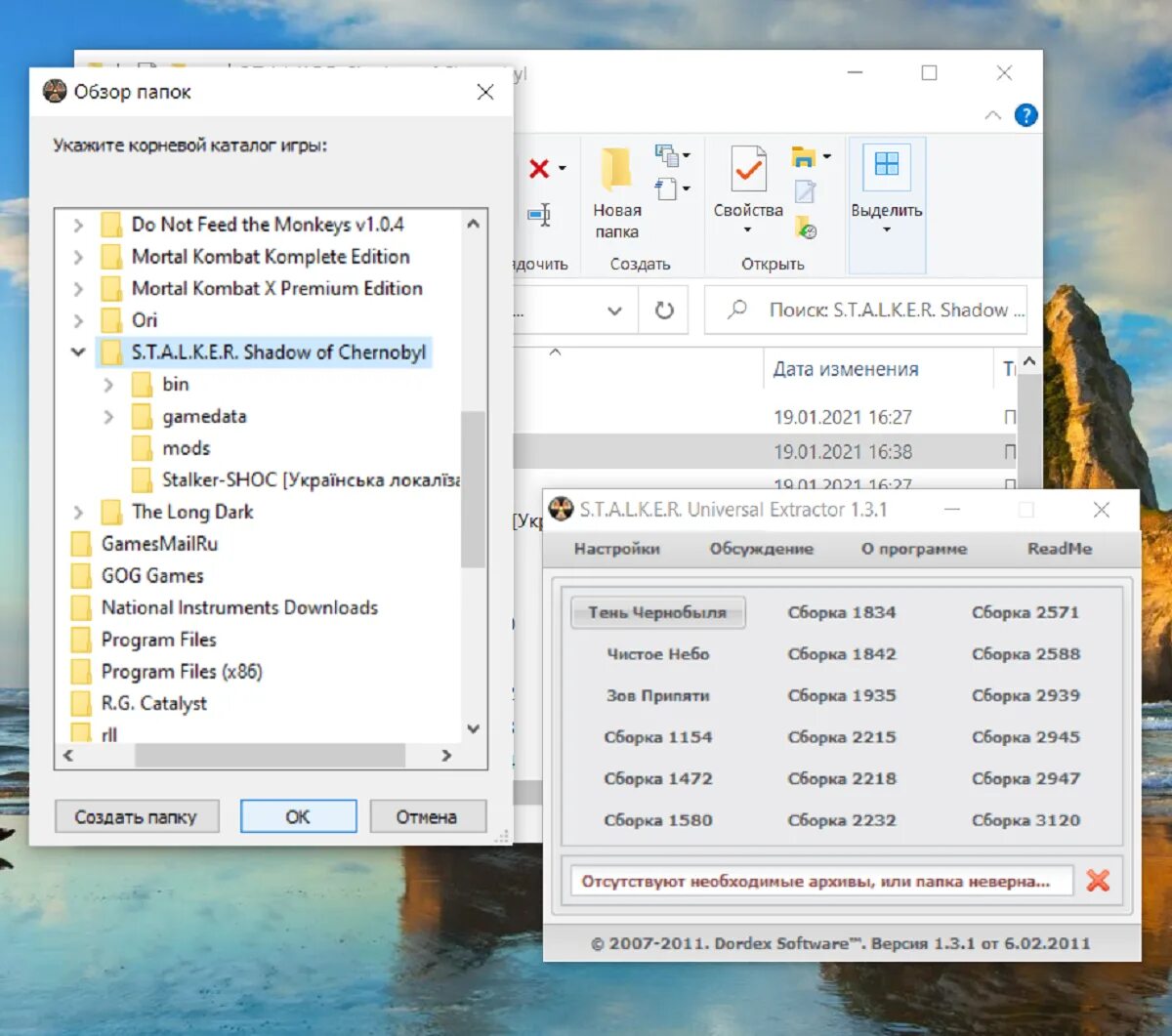Choose Сборка 3120 build
Viewport: 1172px width, 1036px height.
pos(1025,820)
